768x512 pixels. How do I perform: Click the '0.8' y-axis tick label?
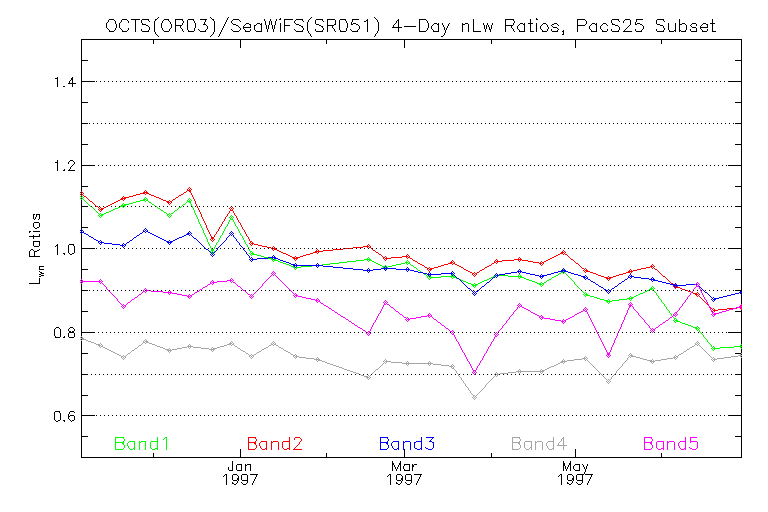pos(65,333)
